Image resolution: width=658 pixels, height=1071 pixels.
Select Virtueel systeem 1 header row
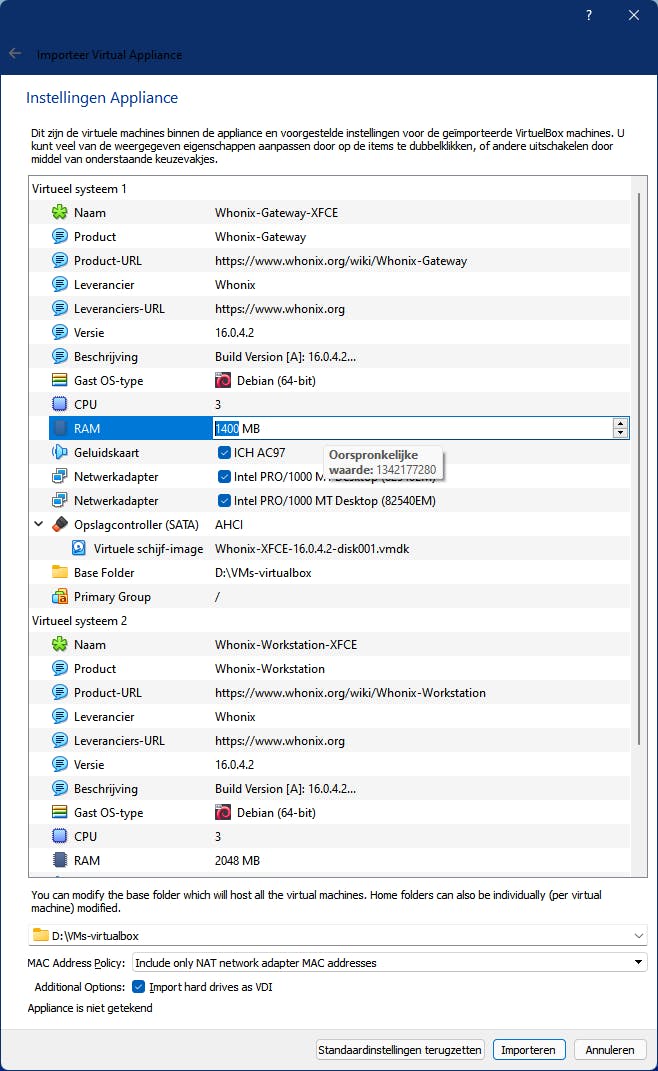tap(79, 189)
